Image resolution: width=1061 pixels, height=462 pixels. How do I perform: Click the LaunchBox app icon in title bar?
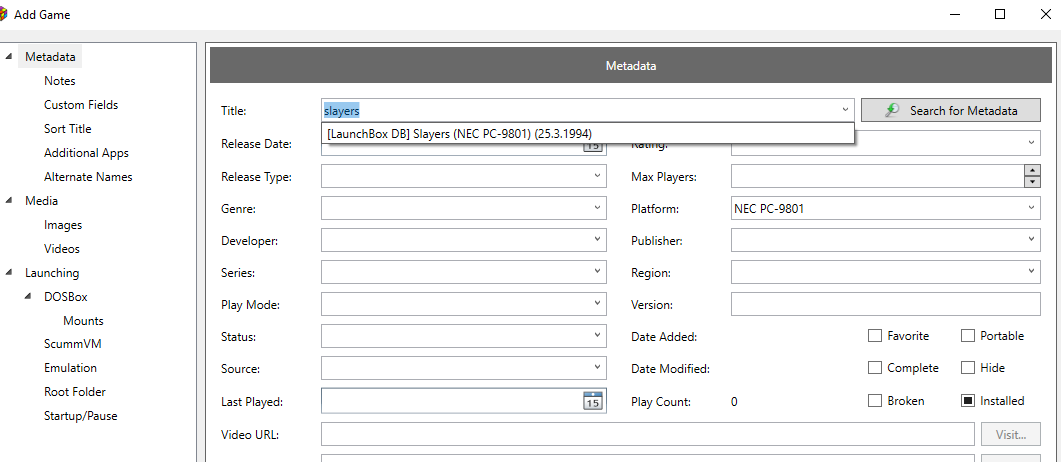tap(3, 14)
